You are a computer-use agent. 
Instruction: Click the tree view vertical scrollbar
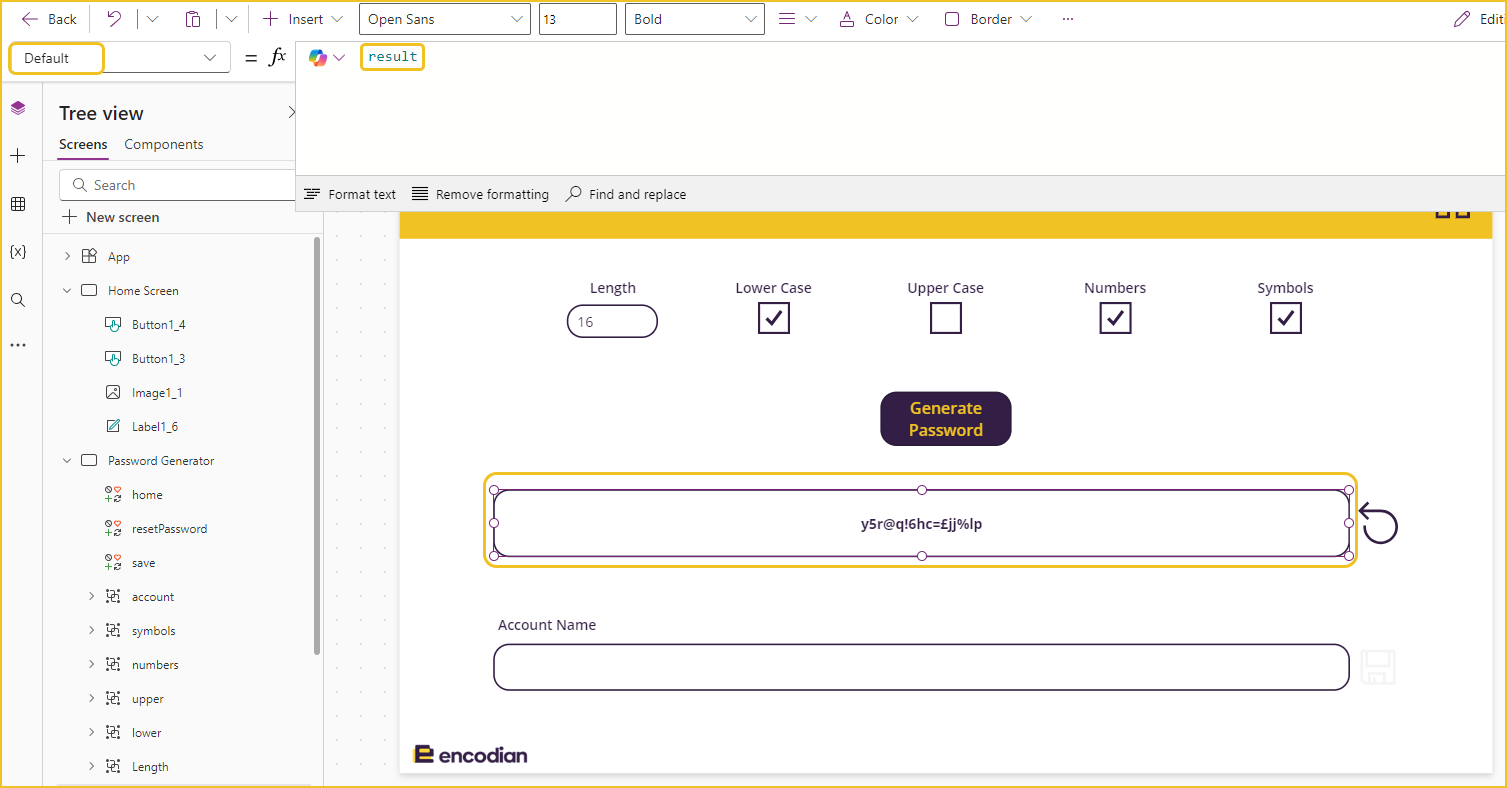[317, 445]
